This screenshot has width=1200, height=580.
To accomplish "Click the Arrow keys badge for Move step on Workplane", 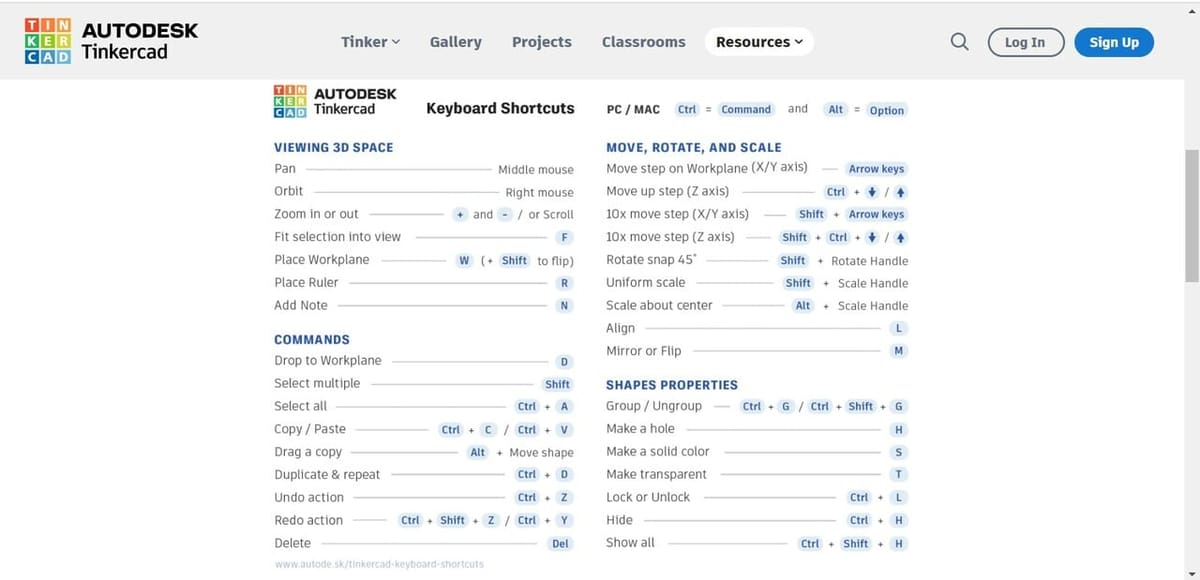I will 876,169.
